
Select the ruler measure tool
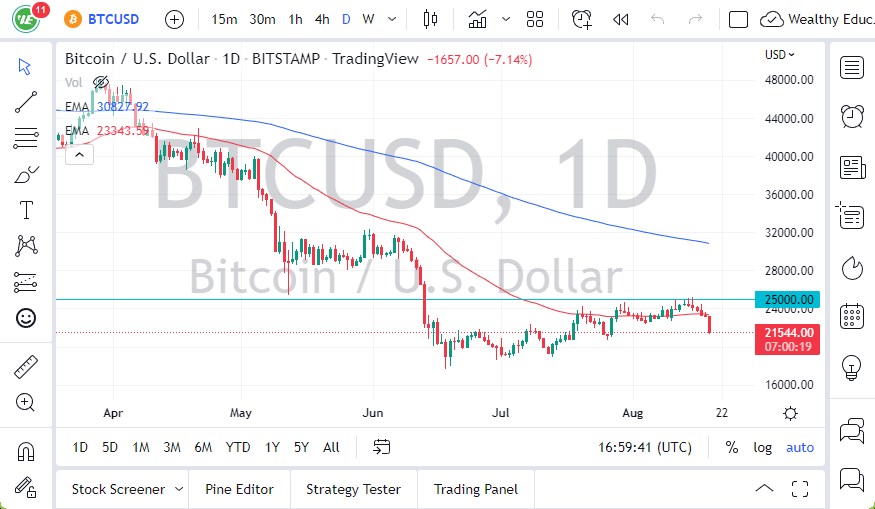[26, 367]
